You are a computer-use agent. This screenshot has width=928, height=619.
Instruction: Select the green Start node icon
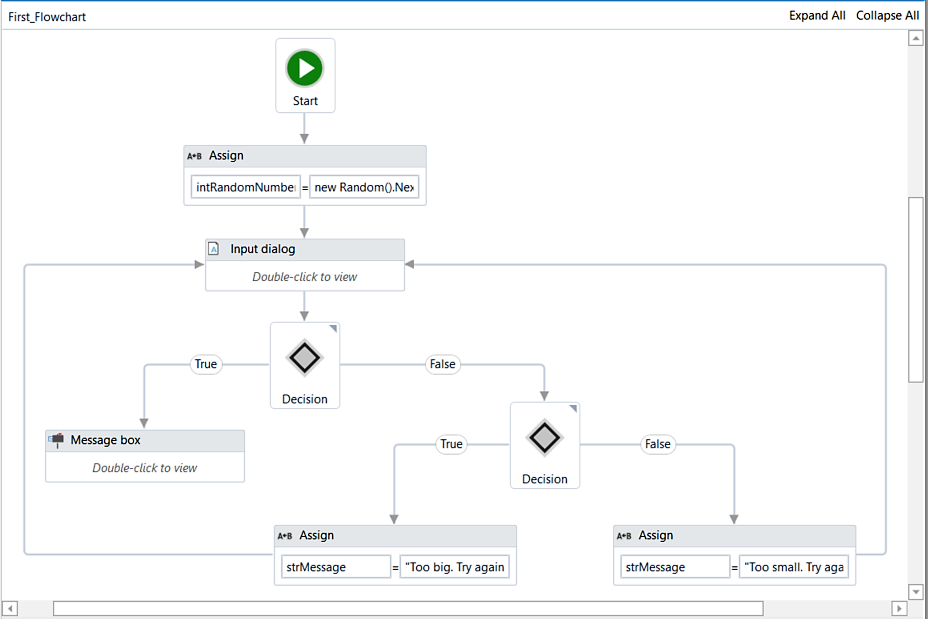click(x=305, y=68)
